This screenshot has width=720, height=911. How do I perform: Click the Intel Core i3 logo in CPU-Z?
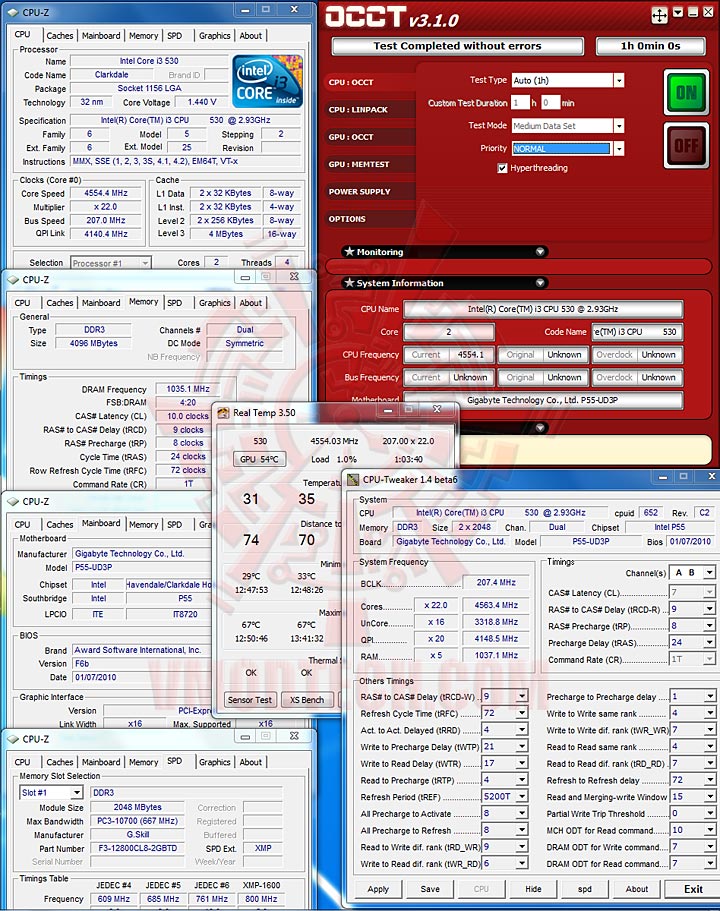point(267,81)
